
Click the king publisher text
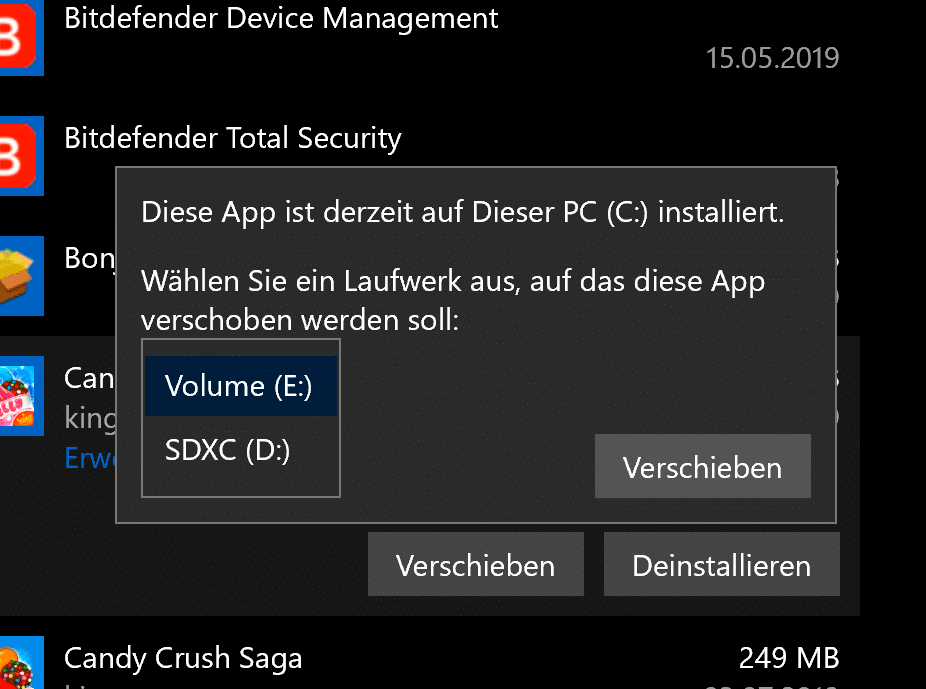click(90, 419)
